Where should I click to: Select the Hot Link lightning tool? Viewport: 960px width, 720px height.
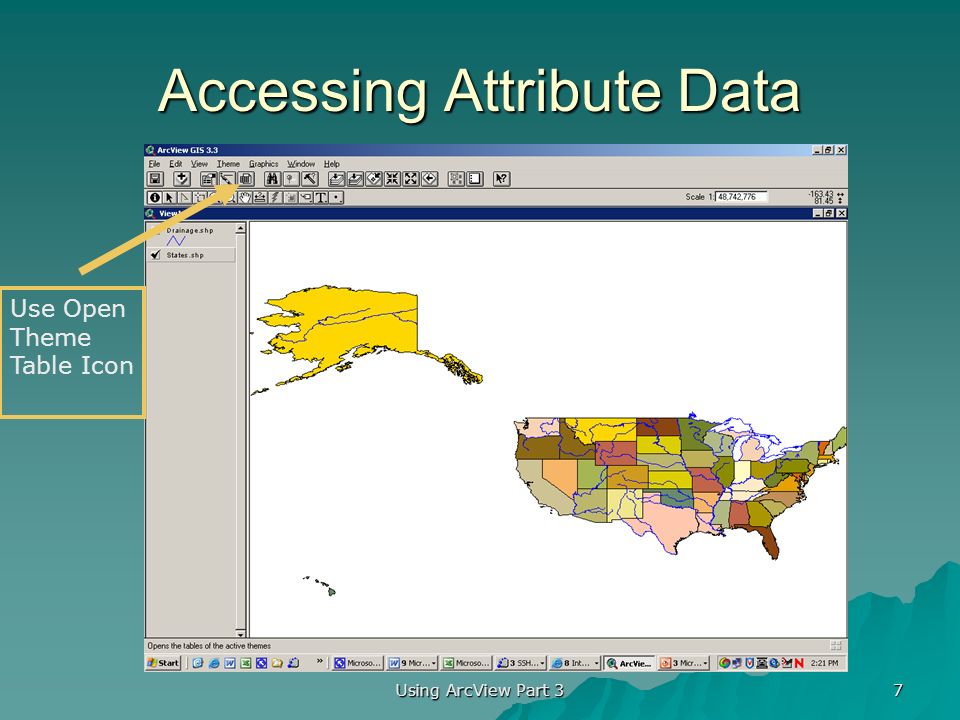click(276, 197)
